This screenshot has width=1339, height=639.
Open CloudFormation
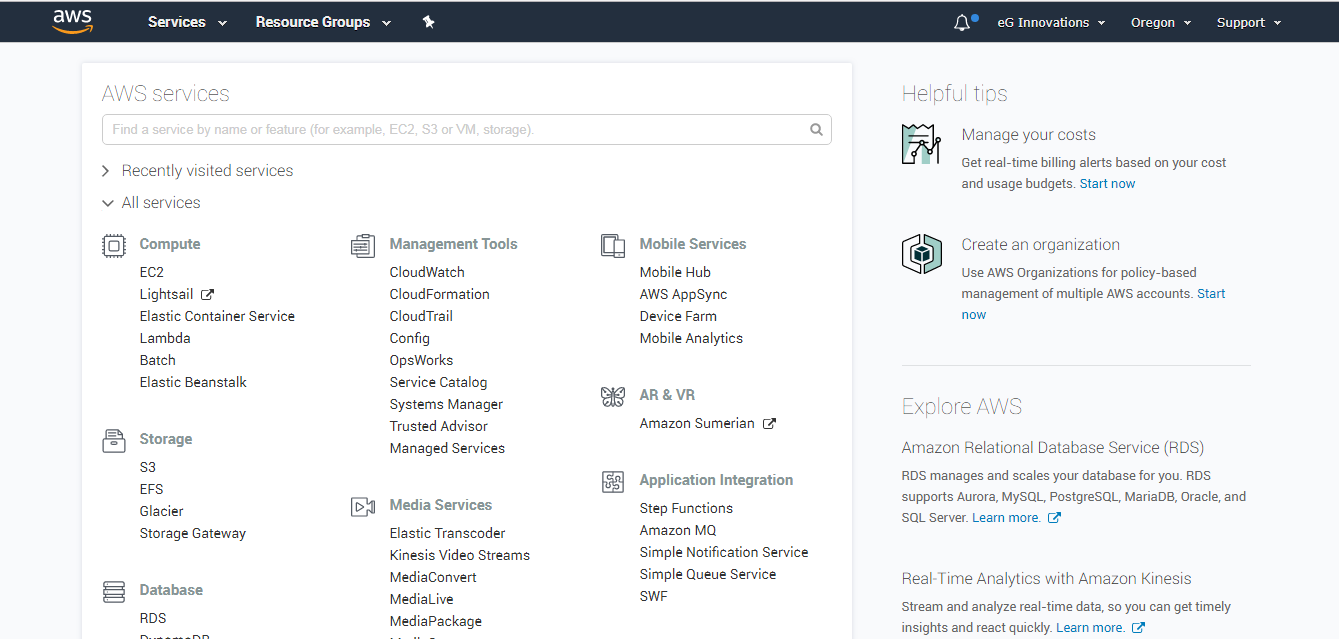(440, 294)
